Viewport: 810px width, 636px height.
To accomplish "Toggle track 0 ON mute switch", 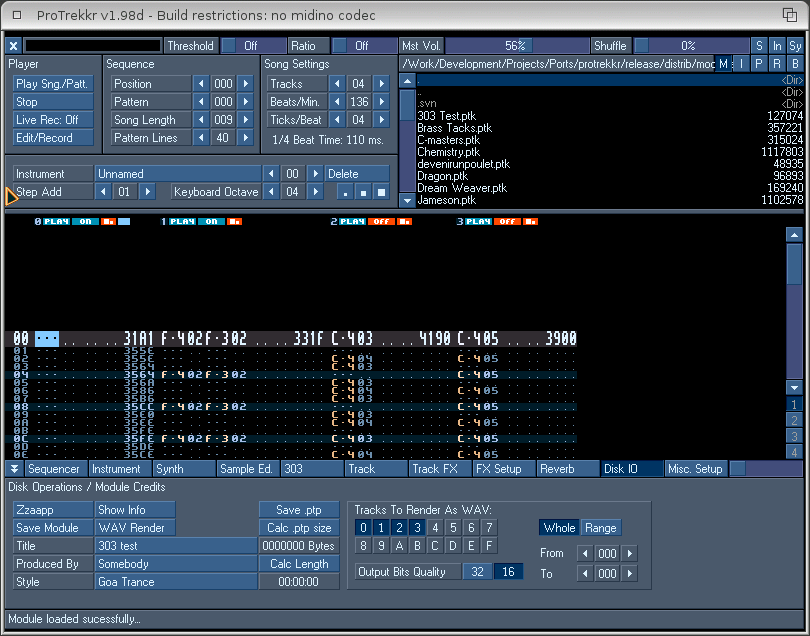I will click(87, 221).
